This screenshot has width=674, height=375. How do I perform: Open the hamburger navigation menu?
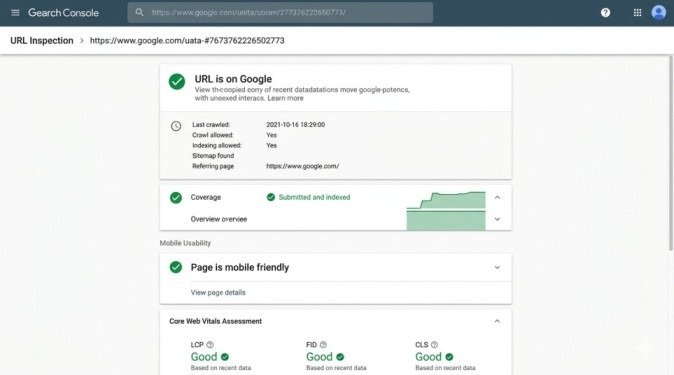coord(15,12)
